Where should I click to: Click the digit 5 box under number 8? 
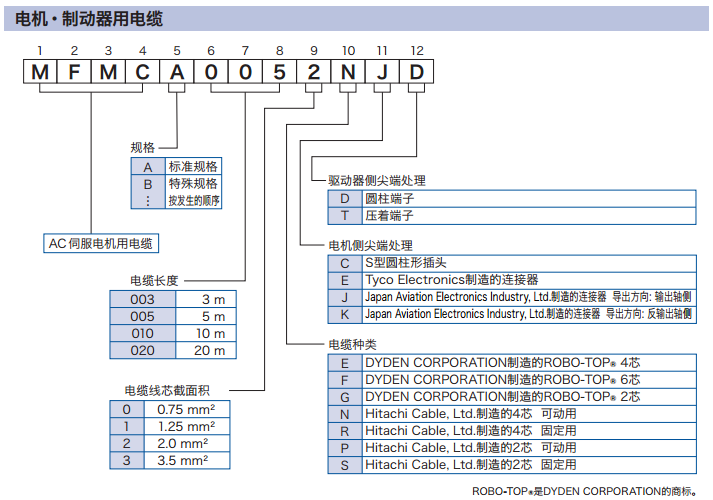coord(279,72)
